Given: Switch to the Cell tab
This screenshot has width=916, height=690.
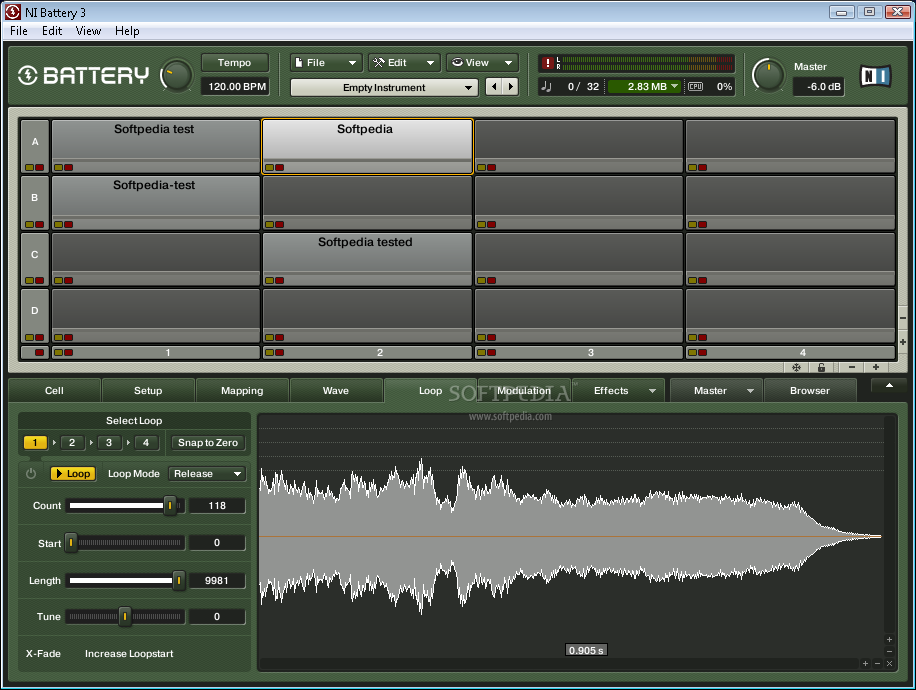Looking at the screenshot, I should pos(54,391).
